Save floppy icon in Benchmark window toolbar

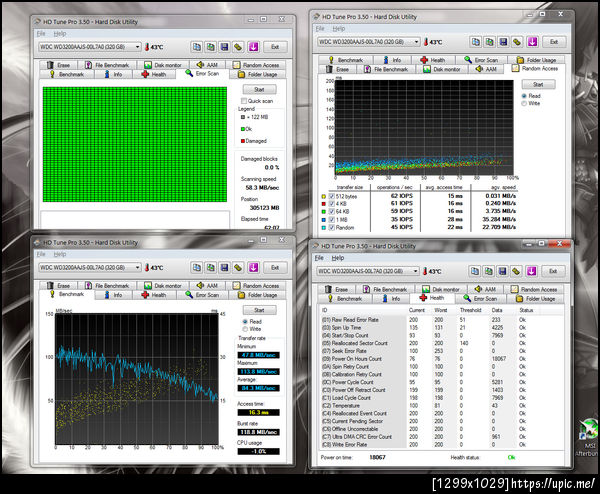224,267
